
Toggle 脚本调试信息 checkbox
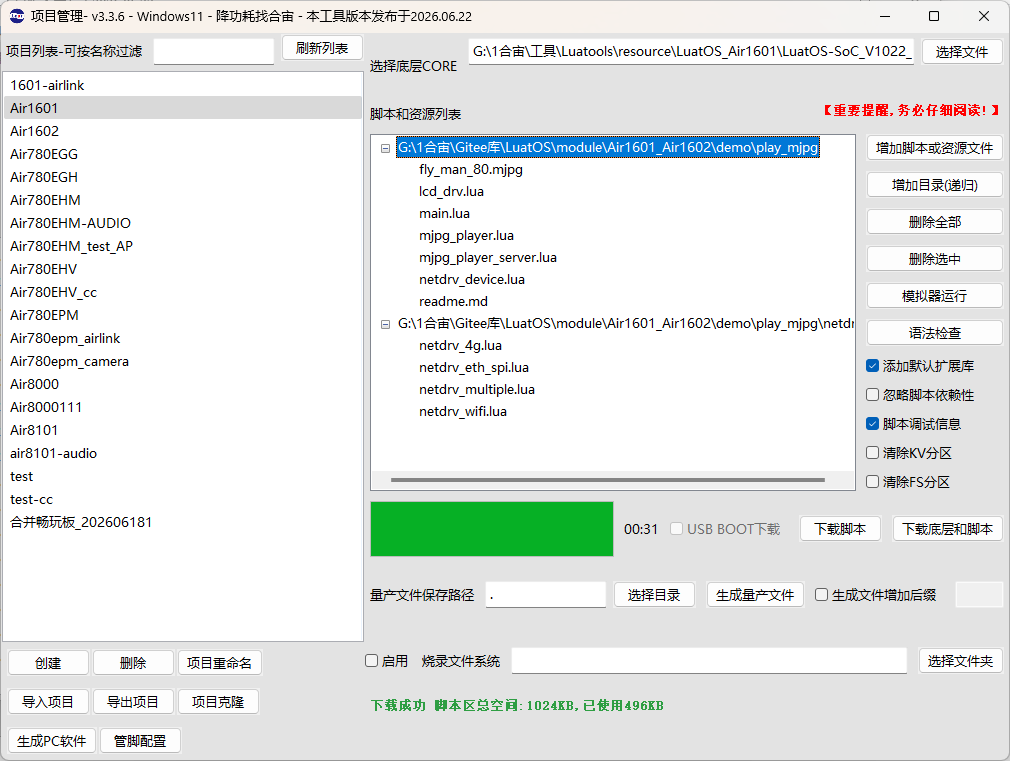tap(872, 423)
